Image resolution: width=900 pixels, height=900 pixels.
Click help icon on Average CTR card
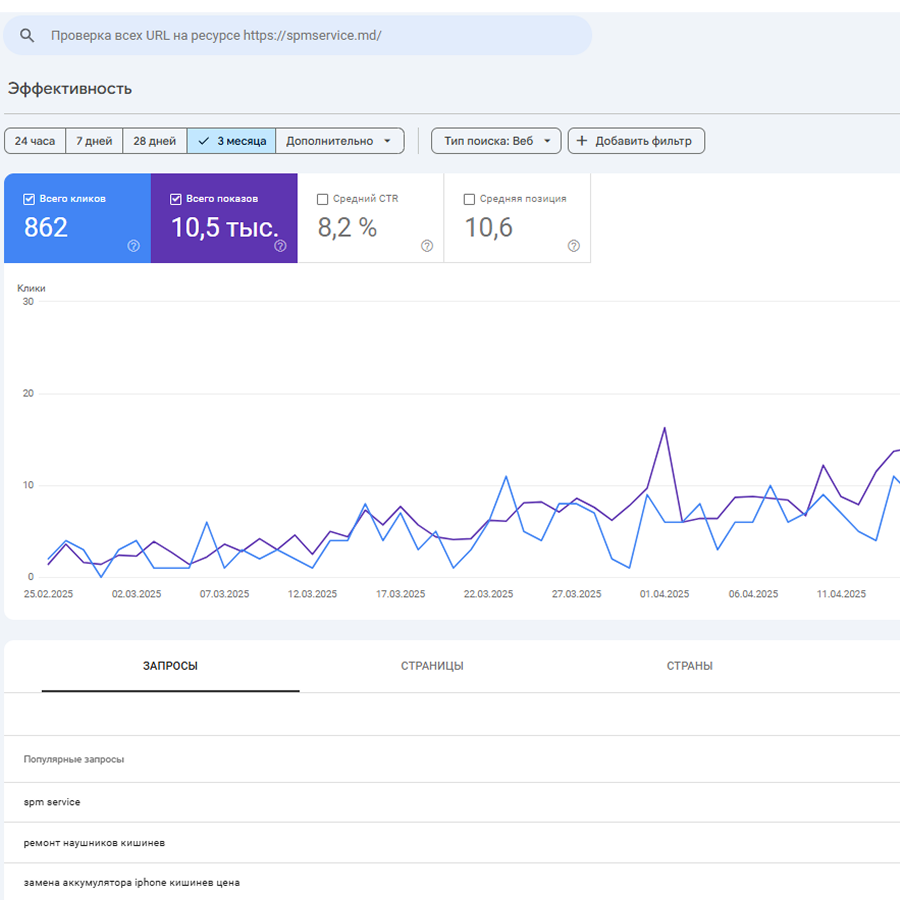coord(427,246)
